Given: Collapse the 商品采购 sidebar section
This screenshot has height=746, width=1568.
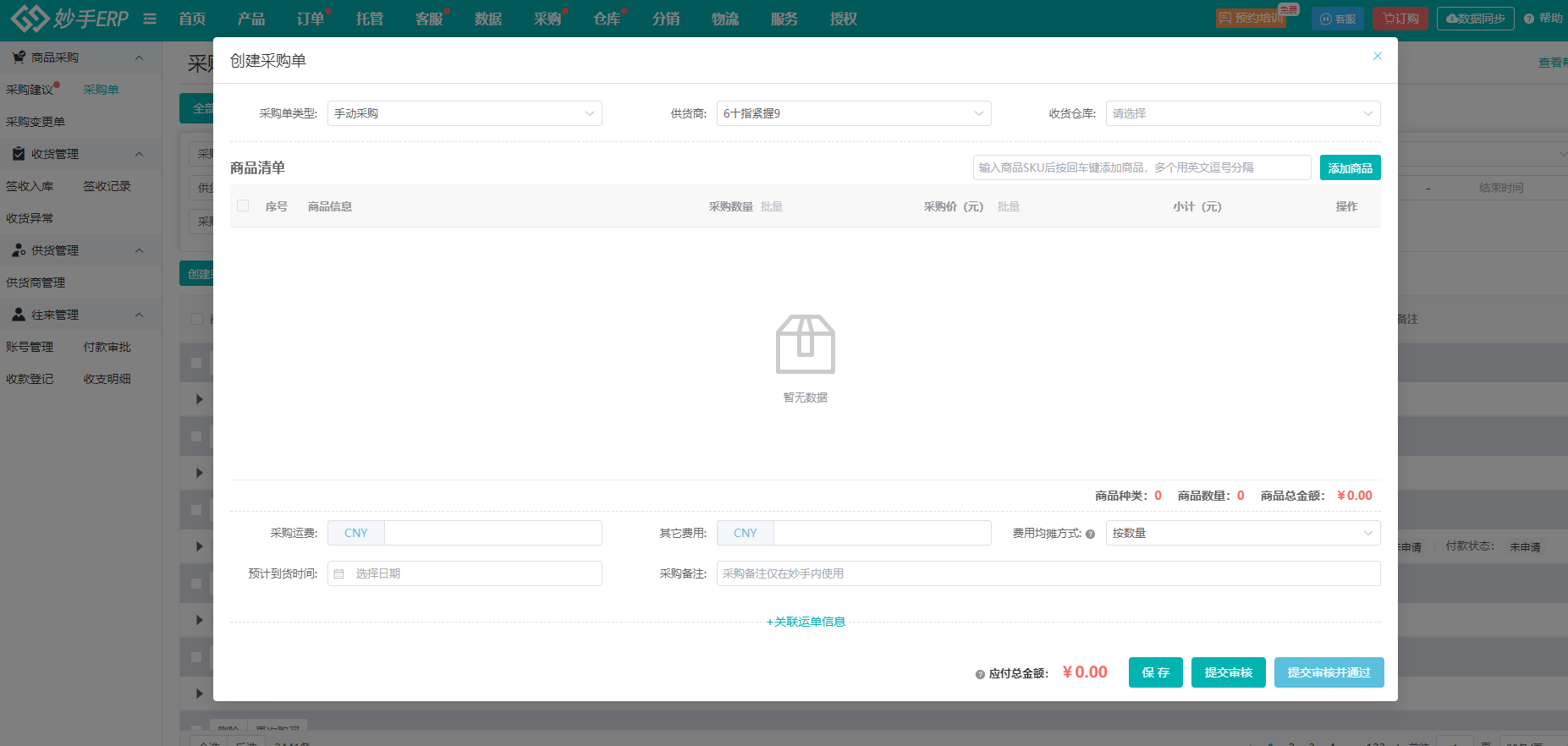Looking at the screenshot, I should [140, 58].
